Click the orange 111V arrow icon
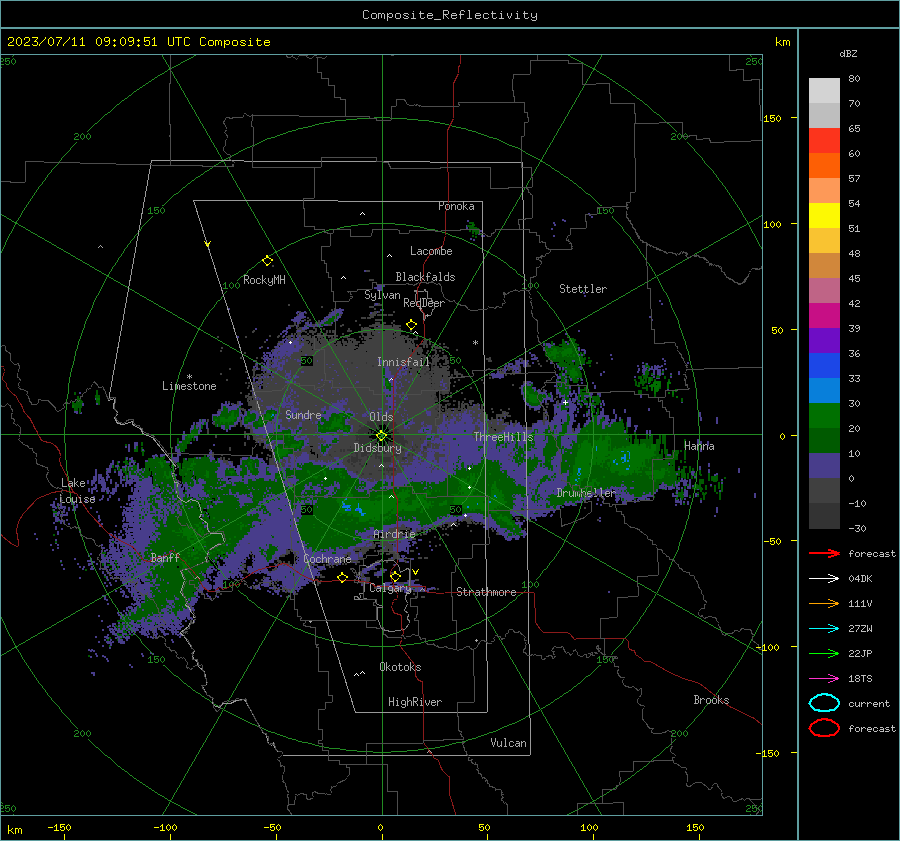The width and height of the screenshot is (900, 841). point(824,603)
